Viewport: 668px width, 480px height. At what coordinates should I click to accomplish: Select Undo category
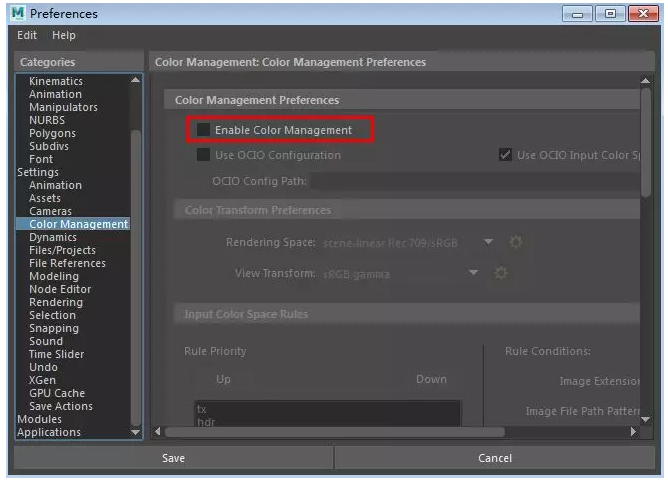[x=43, y=367]
